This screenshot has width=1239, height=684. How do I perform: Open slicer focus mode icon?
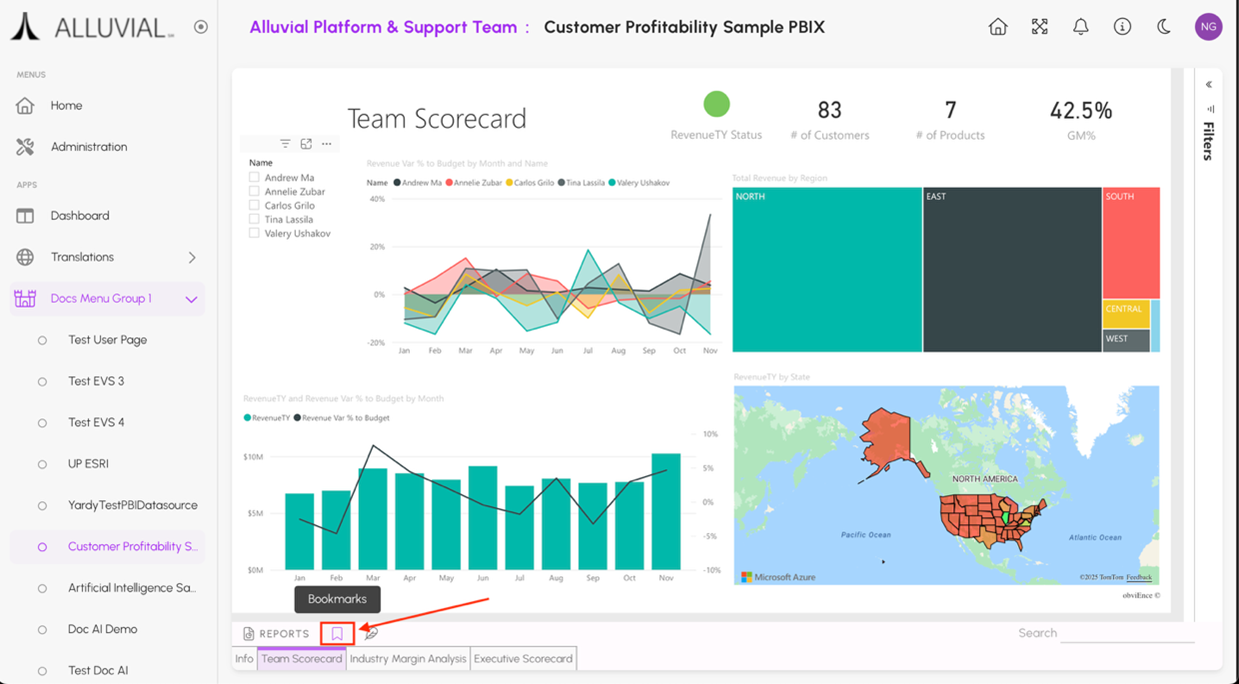pyautogui.click(x=306, y=144)
